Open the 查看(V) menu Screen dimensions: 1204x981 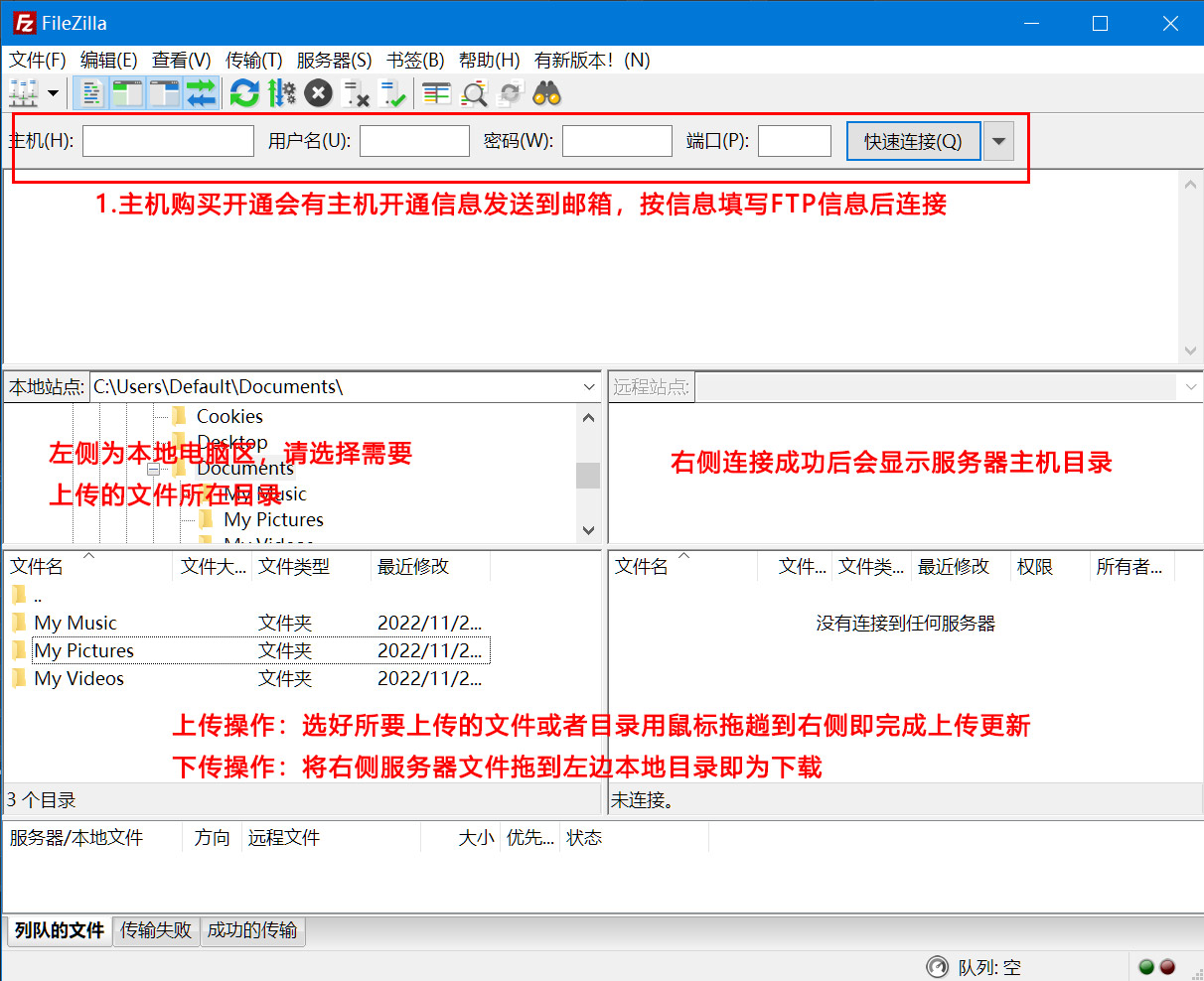tap(182, 60)
